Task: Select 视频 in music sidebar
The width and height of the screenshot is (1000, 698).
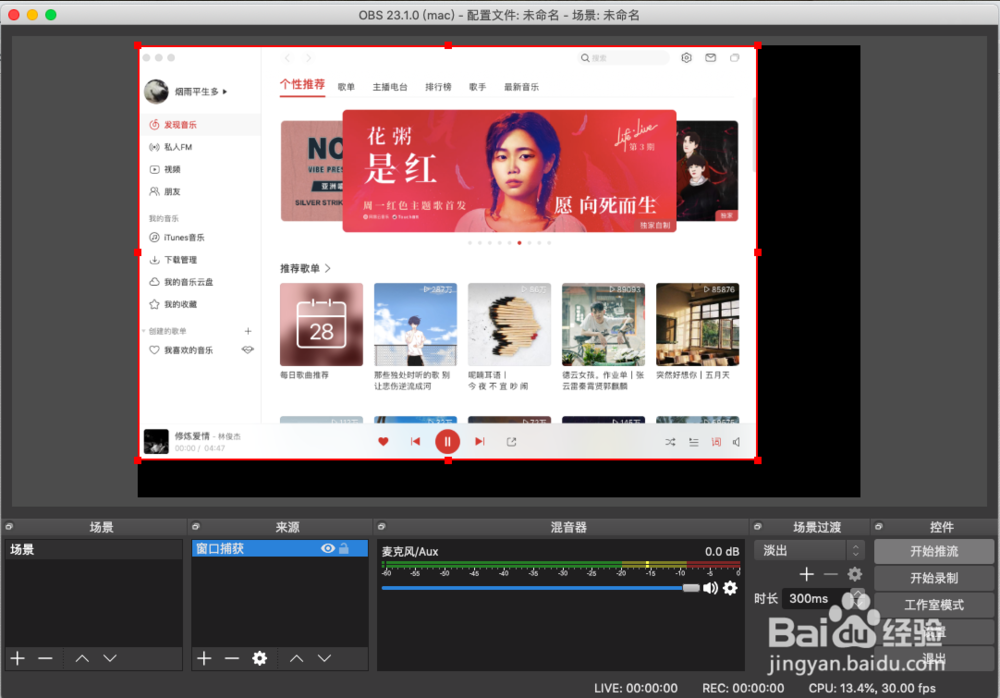Action: coord(200,169)
